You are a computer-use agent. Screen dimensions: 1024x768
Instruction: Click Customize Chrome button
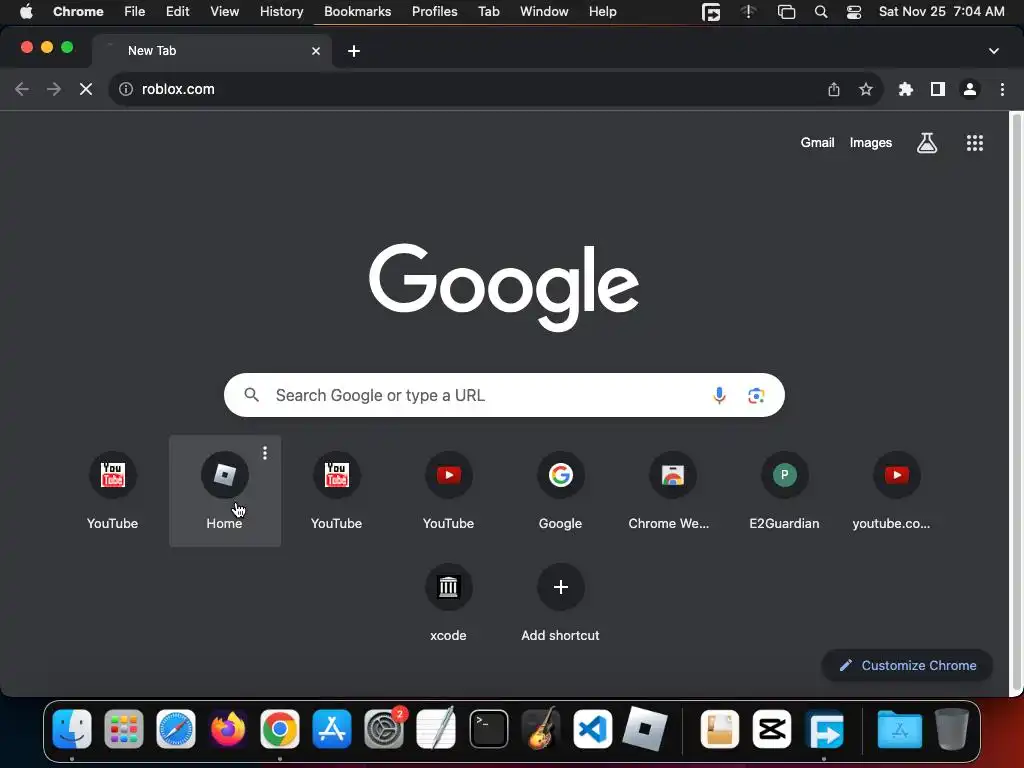(907, 665)
